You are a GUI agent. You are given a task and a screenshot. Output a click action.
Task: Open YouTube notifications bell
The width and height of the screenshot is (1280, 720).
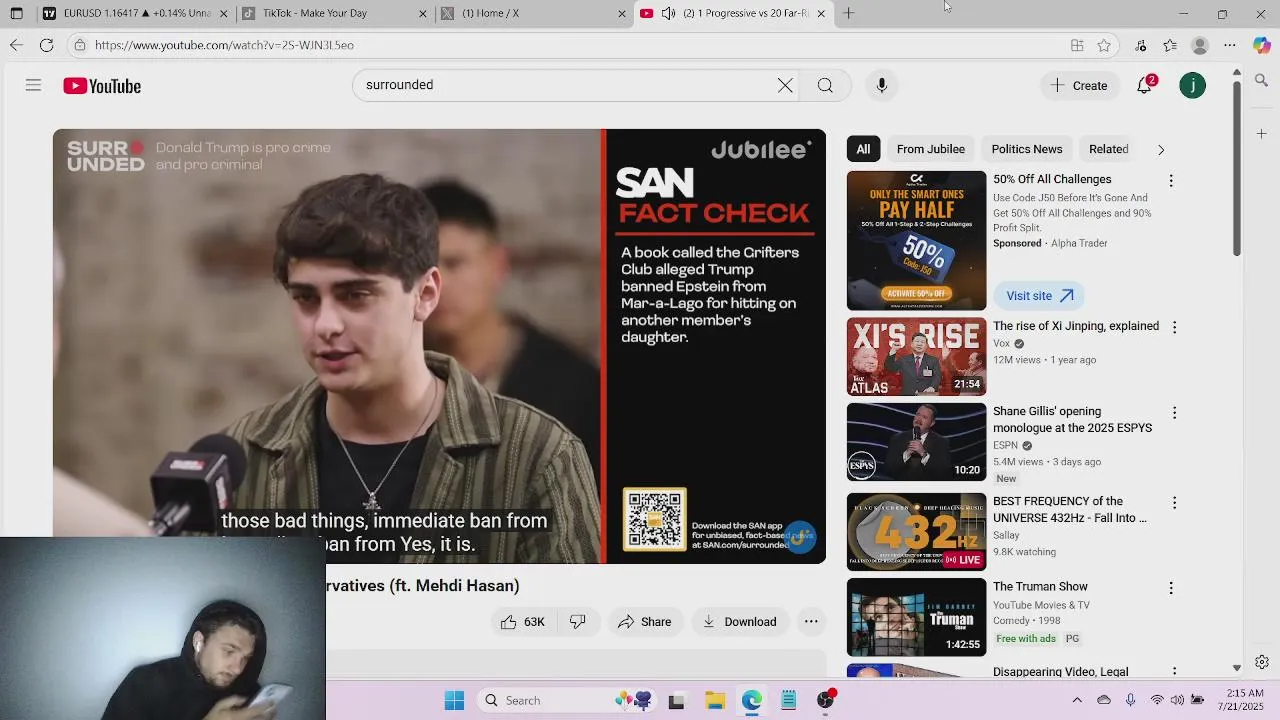point(1145,85)
